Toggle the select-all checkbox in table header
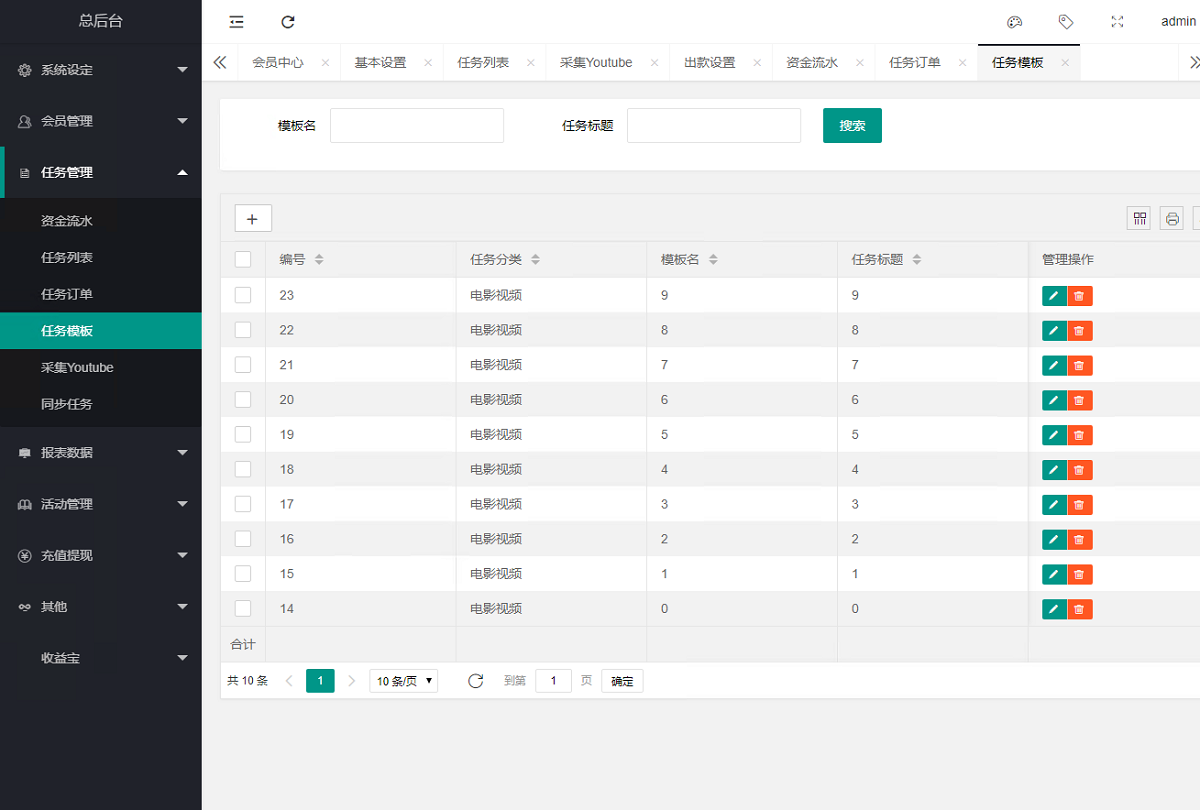 coord(243,260)
